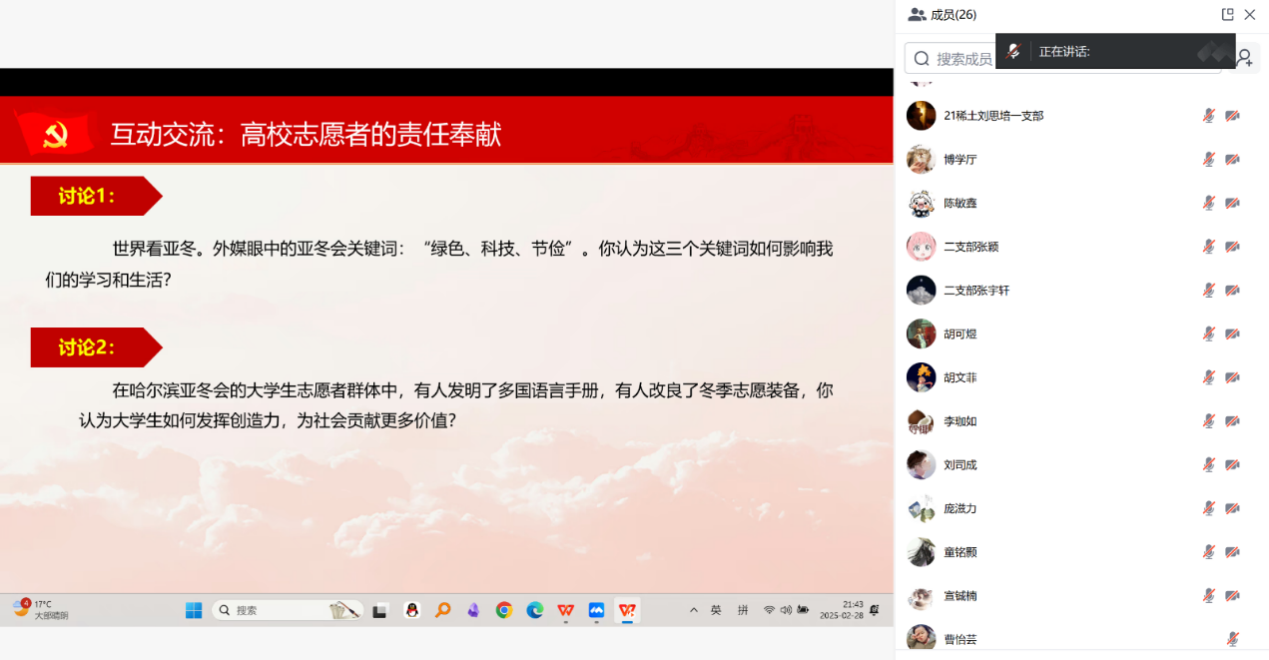Open the 拼 input method options

click(x=743, y=610)
